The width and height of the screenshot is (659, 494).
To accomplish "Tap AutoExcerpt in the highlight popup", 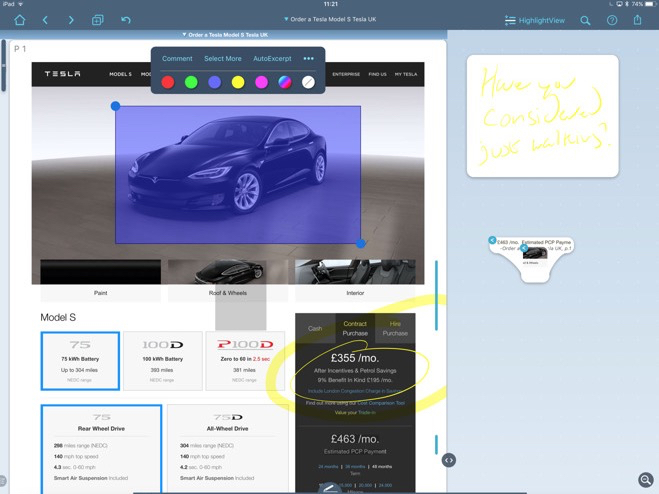I will [272, 59].
